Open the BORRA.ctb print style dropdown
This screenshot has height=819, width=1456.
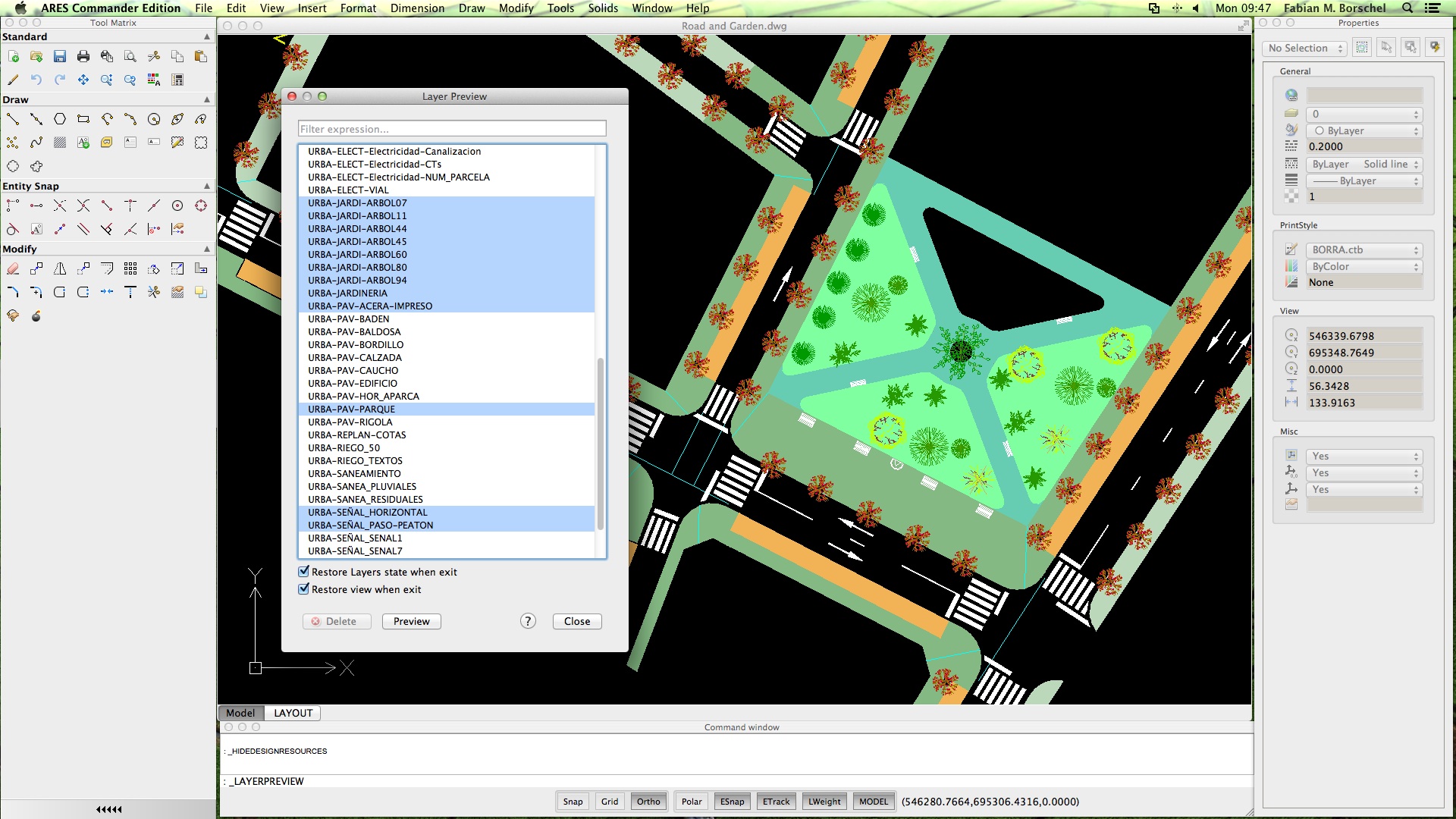click(x=1363, y=249)
